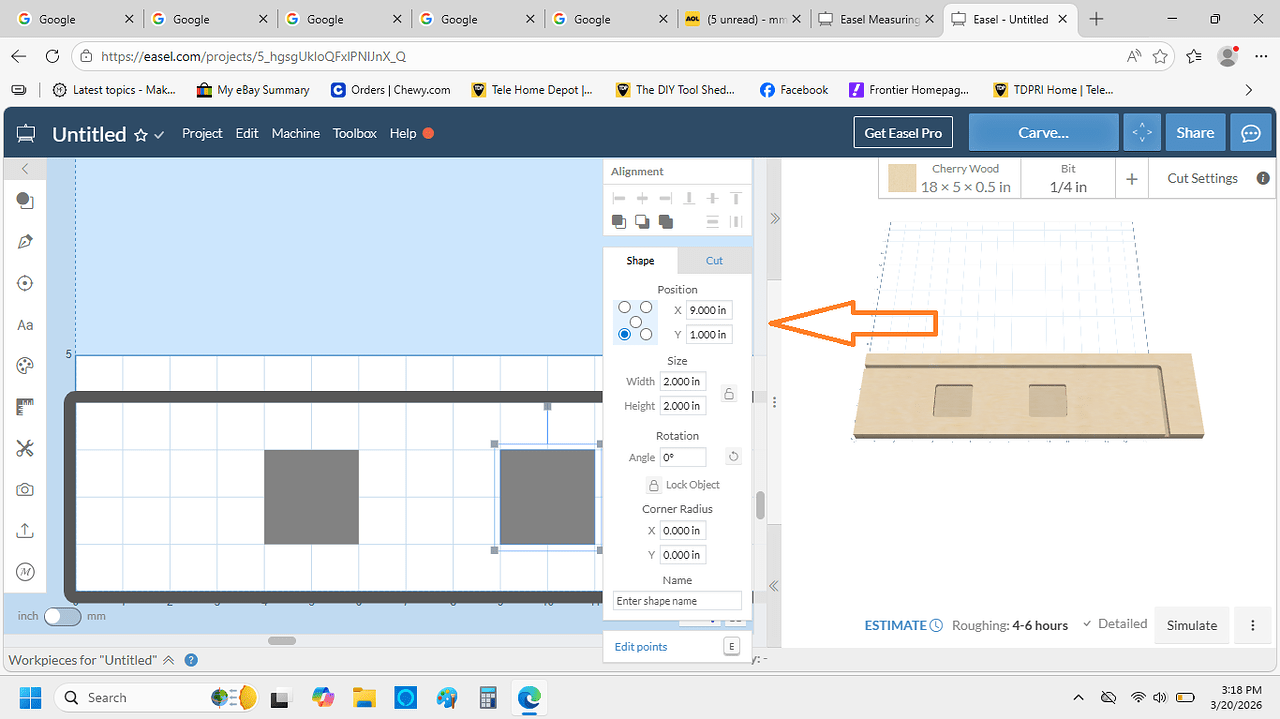Favorite the project with the star icon
This screenshot has width=1280, height=719.
click(141, 135)
